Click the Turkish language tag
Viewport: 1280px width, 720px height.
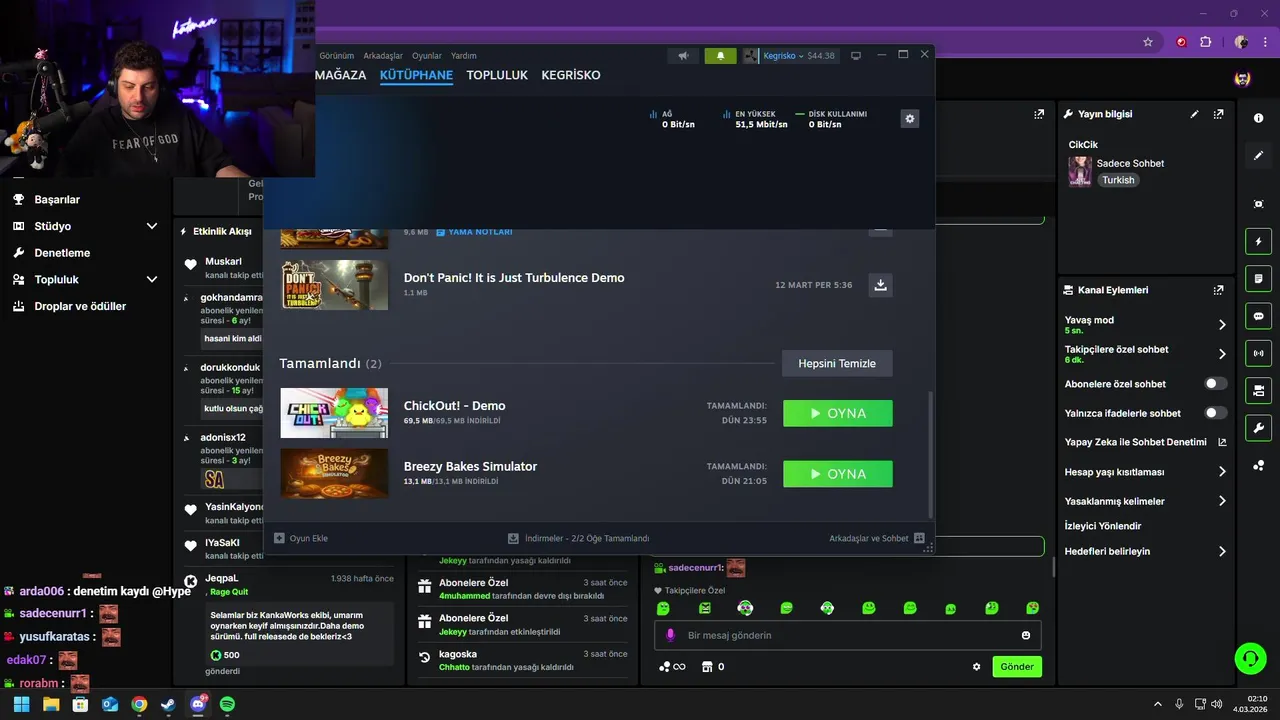[1118, 180]
